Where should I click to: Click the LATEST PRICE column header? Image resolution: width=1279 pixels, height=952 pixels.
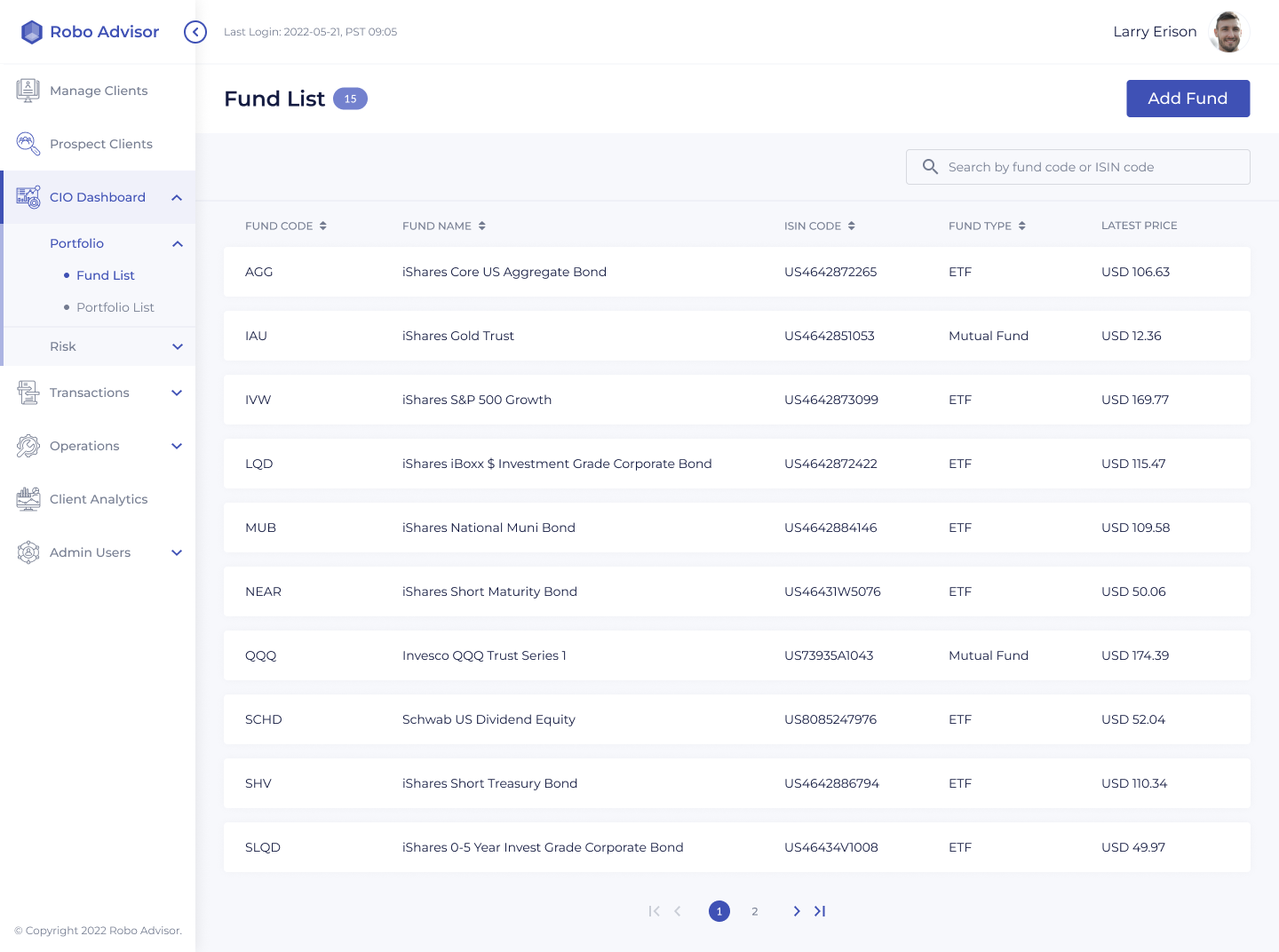(1140, 226)
